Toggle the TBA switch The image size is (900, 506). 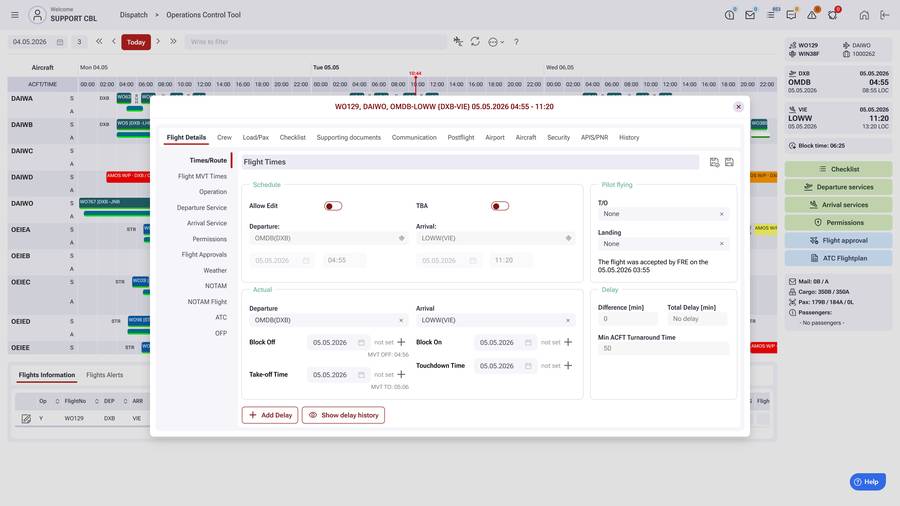point(500,206)
